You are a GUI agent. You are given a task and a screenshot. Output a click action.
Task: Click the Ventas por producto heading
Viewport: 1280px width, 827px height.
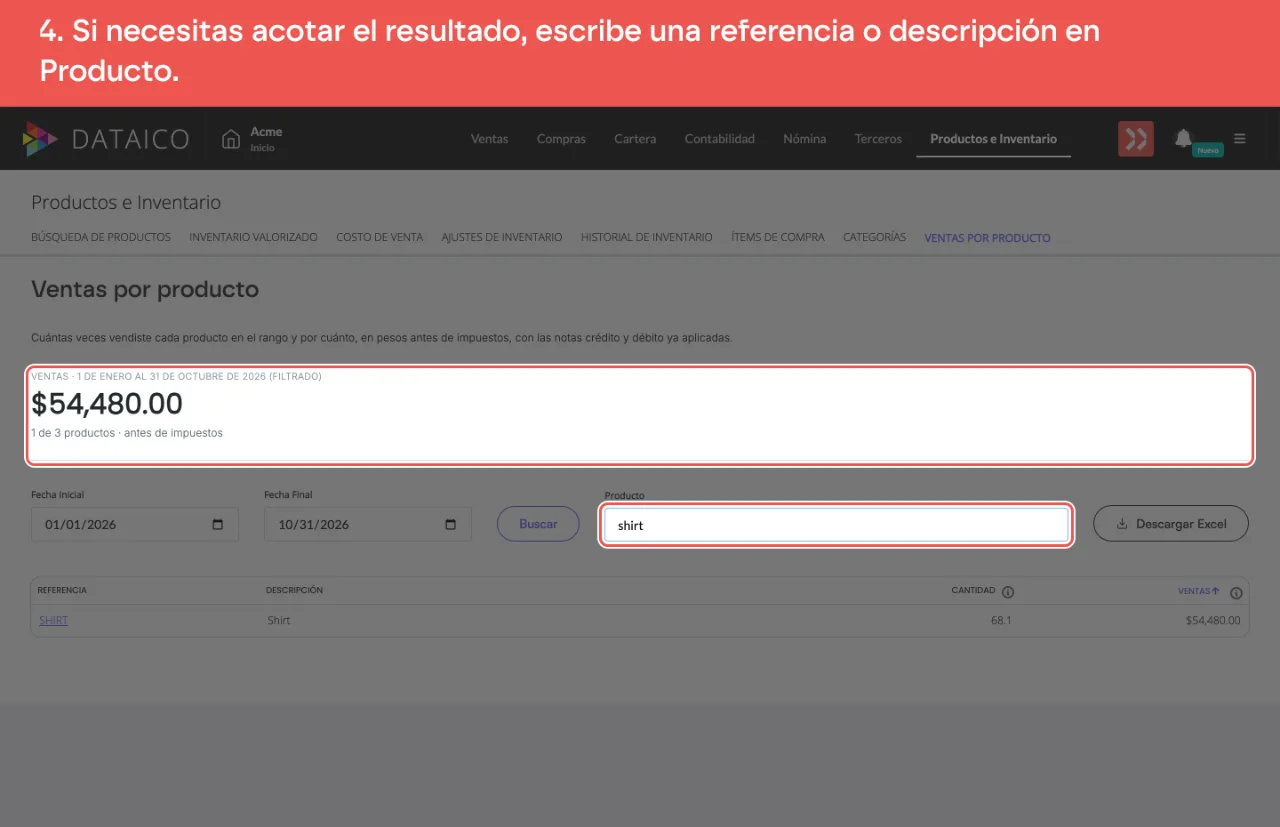tap(145, 289)
